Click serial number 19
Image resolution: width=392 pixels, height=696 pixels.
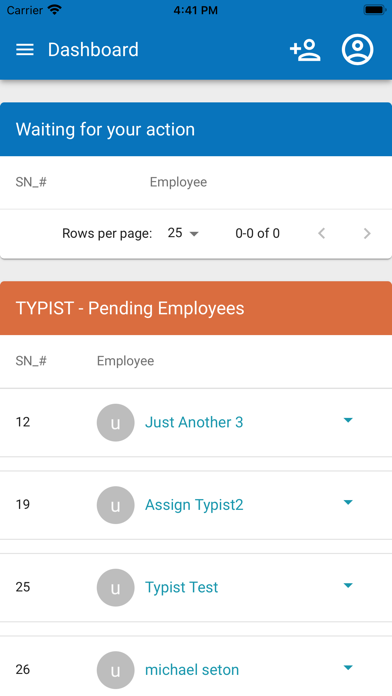pyautogui.click(x=23, y=504)
